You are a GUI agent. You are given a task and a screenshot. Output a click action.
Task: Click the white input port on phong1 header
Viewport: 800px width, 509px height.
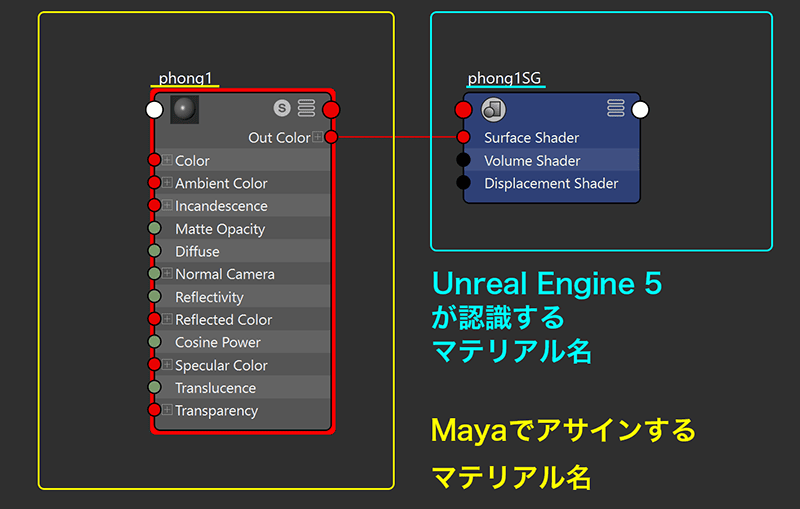click(154, 110)
